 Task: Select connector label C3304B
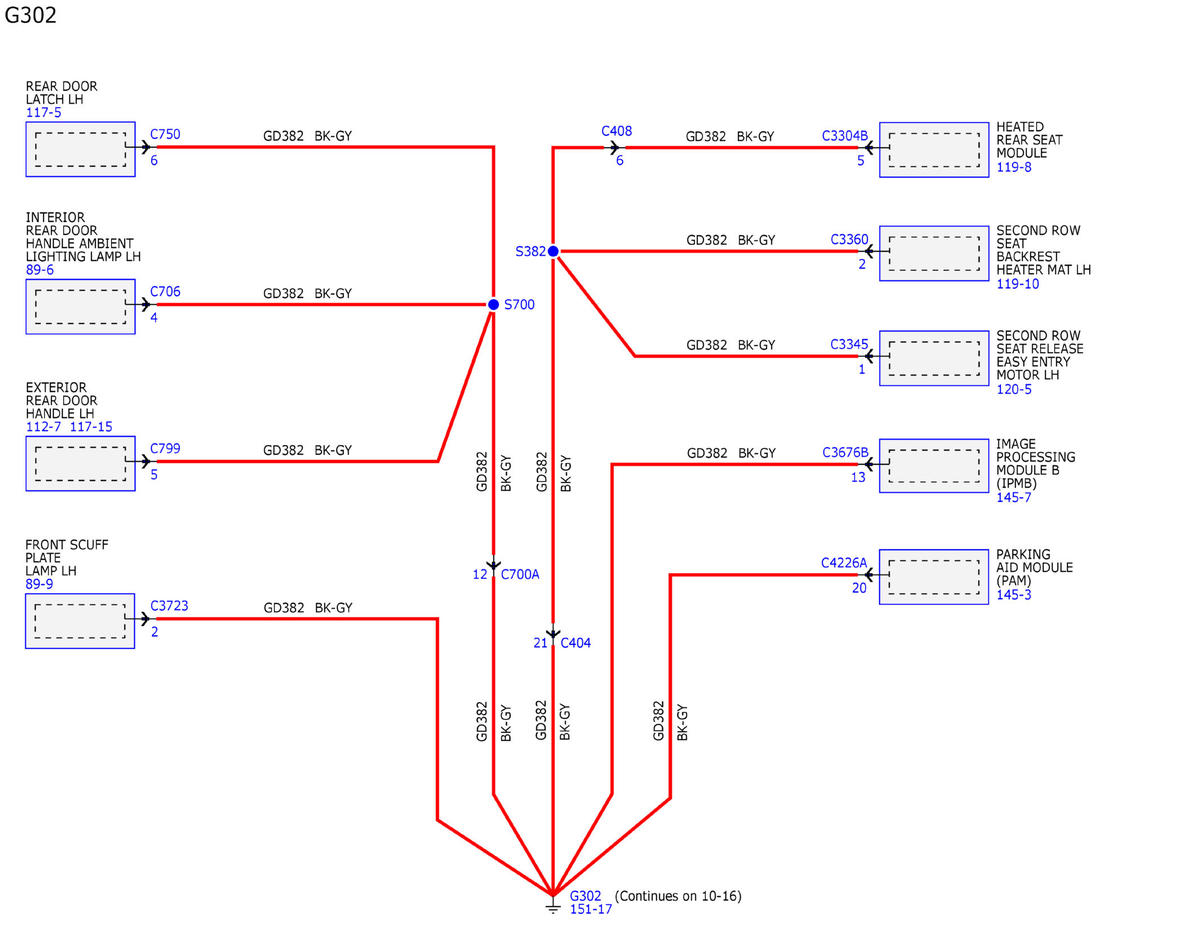coord(845,136)
